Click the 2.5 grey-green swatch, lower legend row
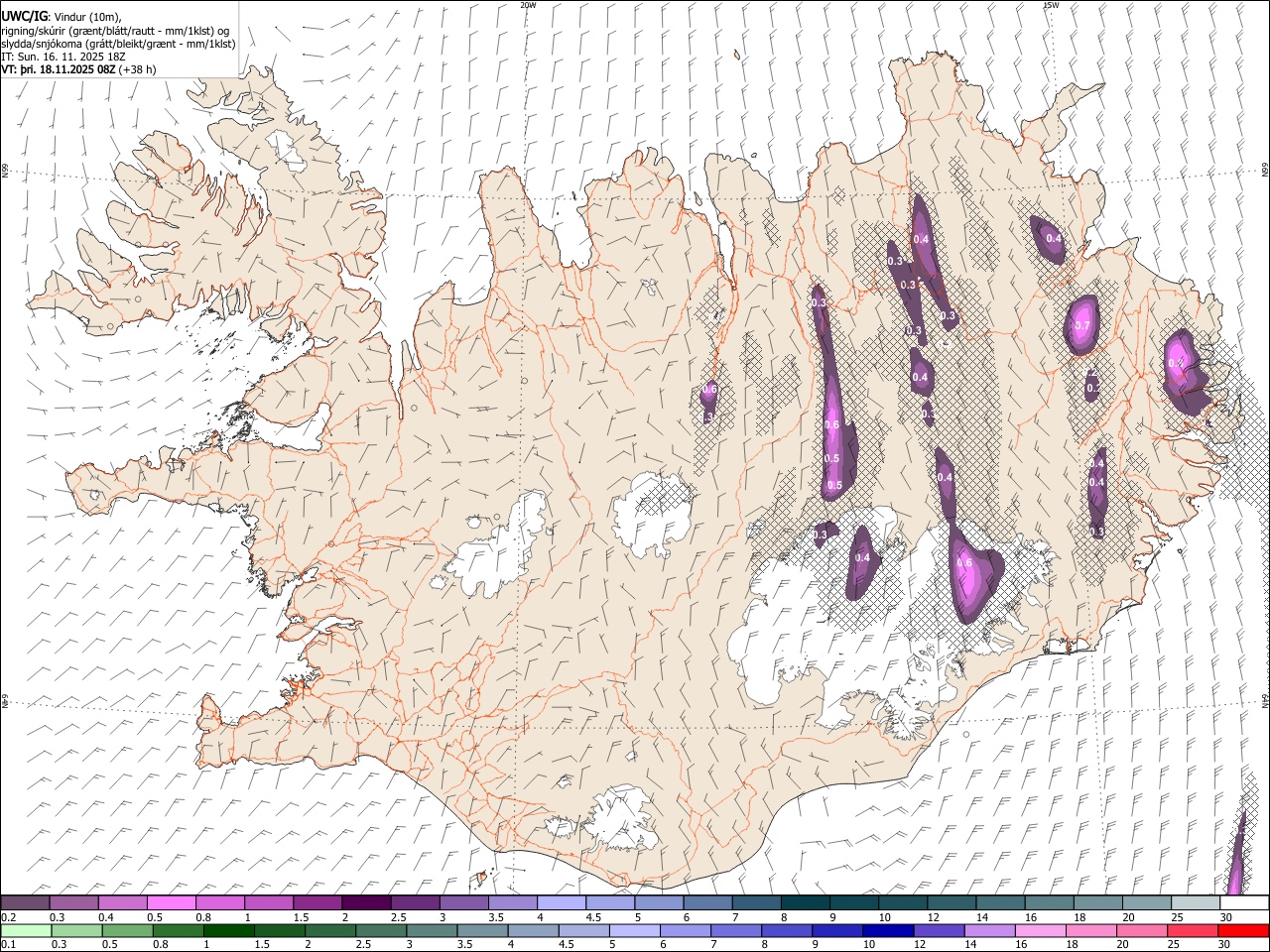 coord(381,930)
